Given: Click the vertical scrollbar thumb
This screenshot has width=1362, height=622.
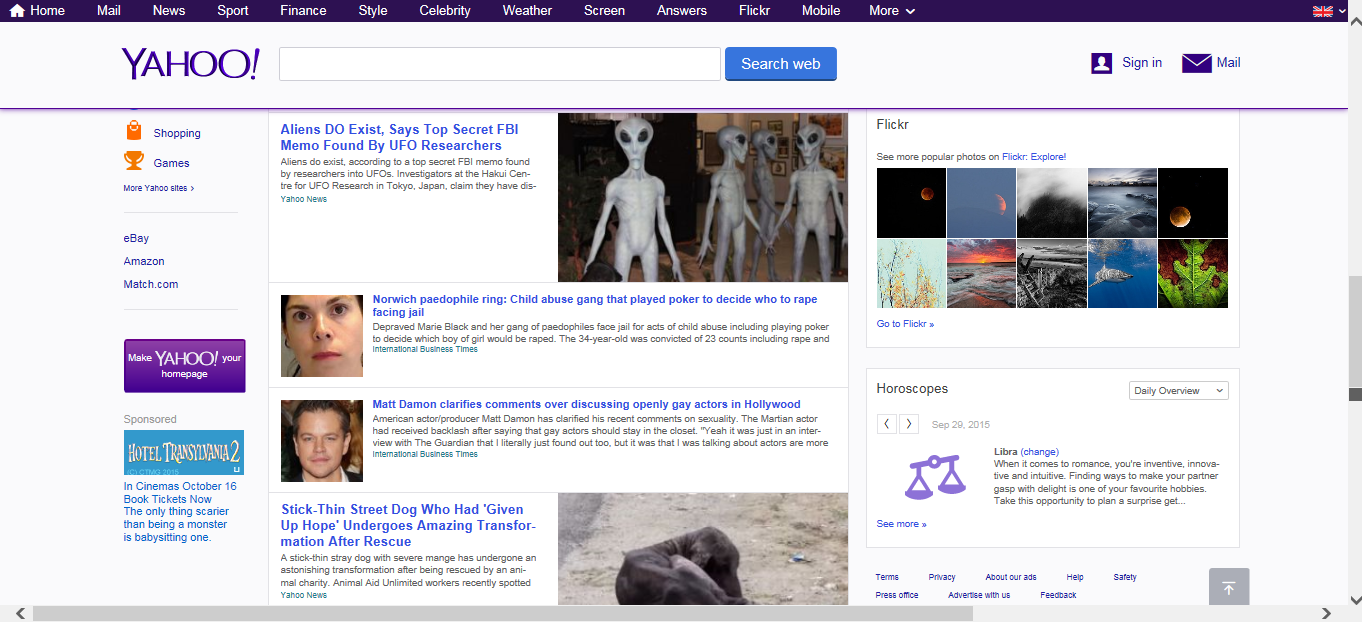Looking at the screenshot, I should 1355,333.
